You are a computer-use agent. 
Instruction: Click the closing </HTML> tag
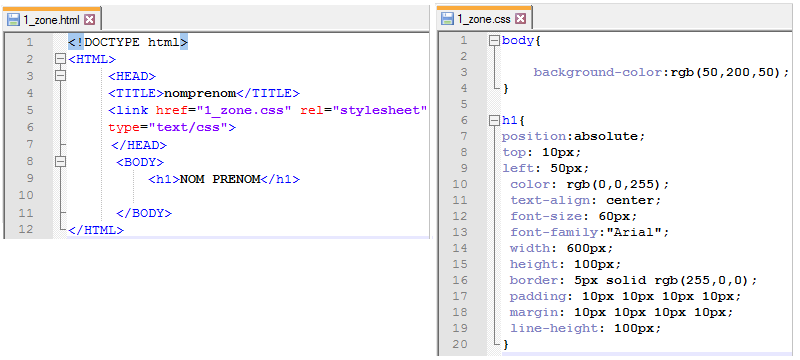(96, 230)
